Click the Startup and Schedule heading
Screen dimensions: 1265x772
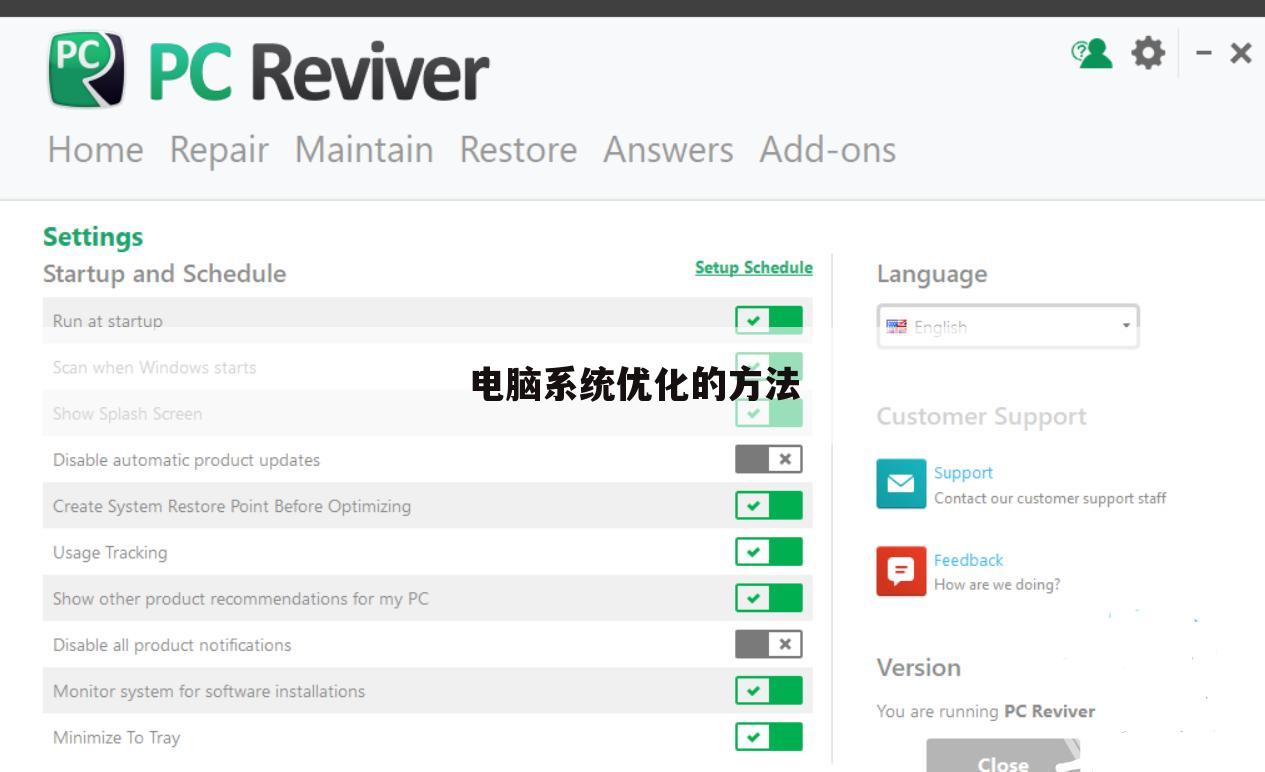pos(164,274)
